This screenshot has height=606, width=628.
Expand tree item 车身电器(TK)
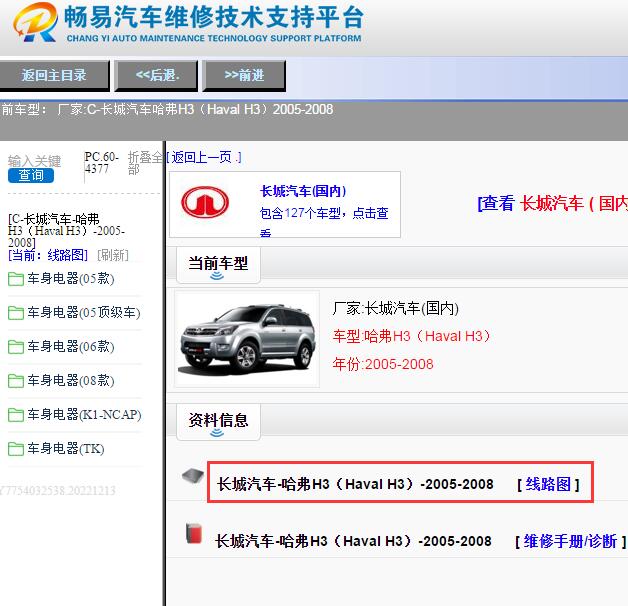[66, 449]
